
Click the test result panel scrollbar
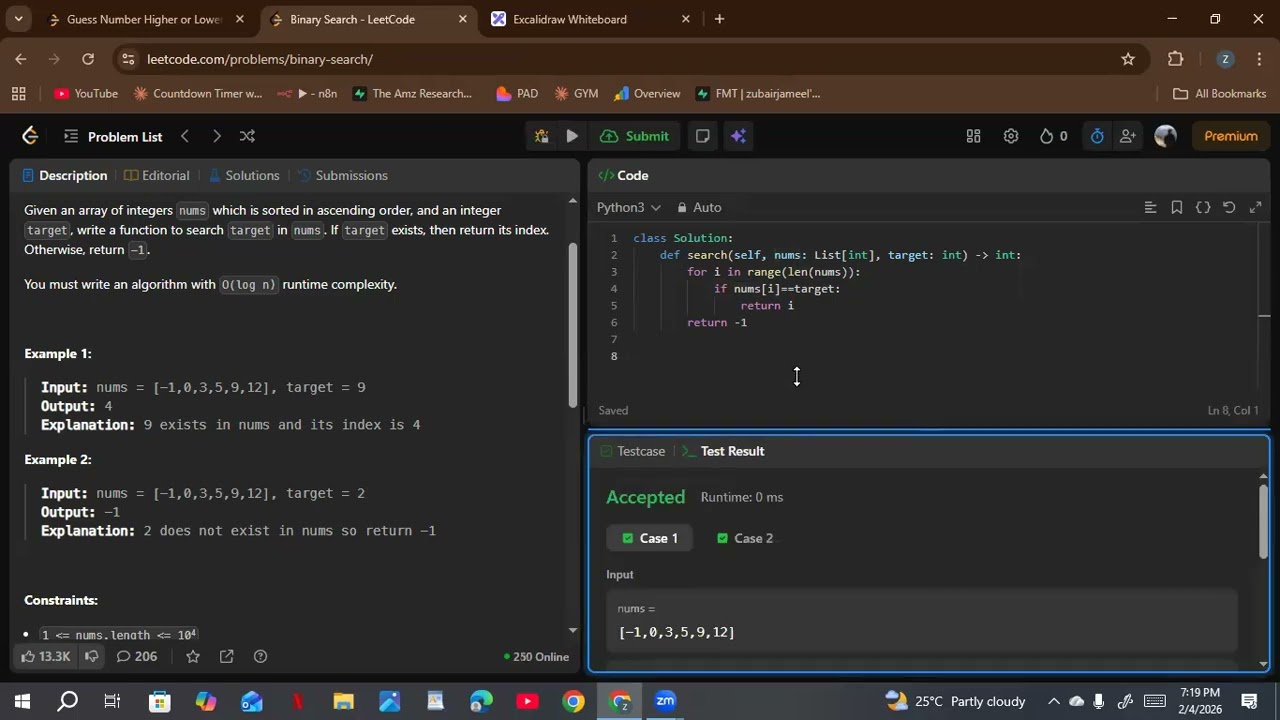[1263, 522]
